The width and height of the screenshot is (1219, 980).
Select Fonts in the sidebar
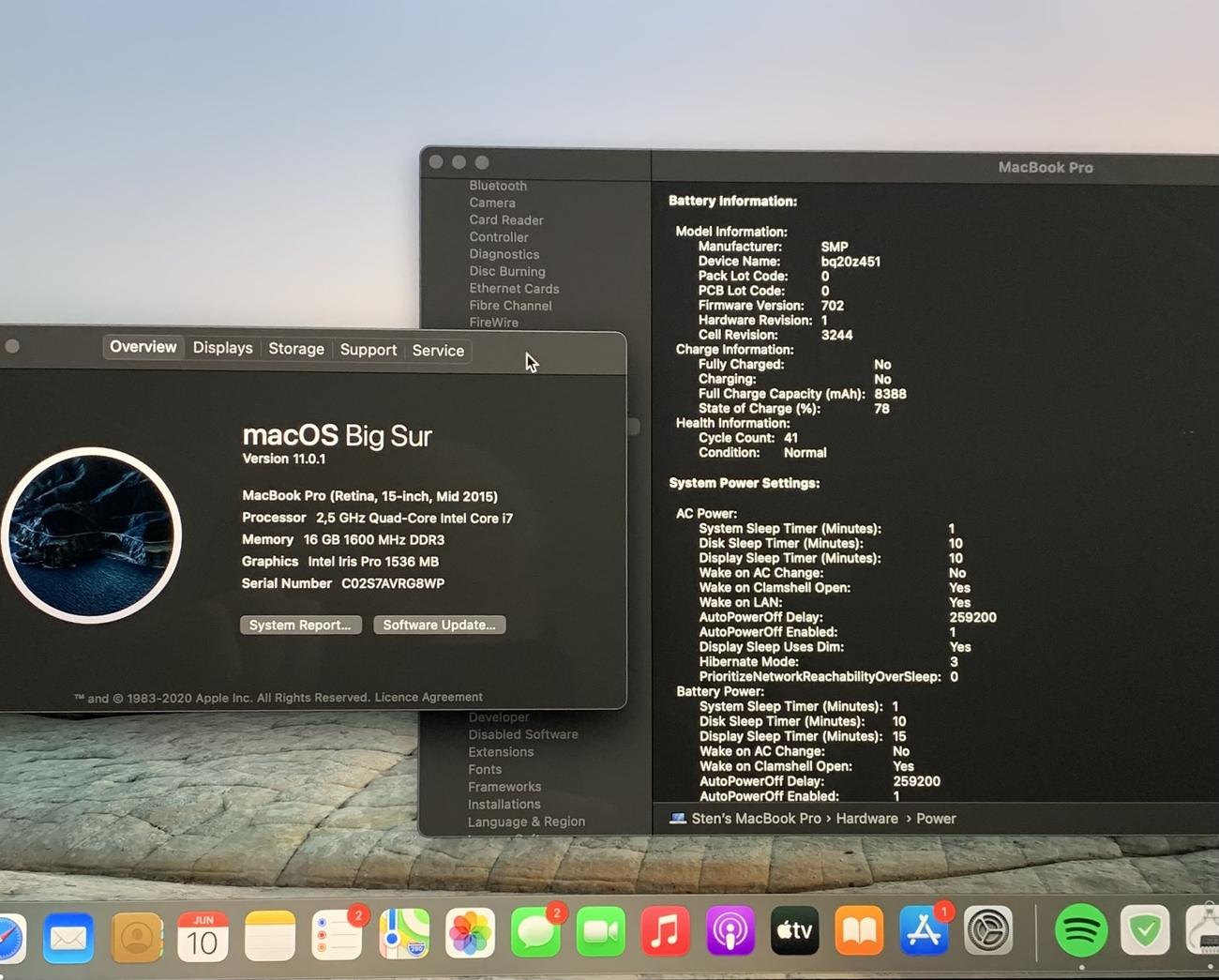coord(485,769)
